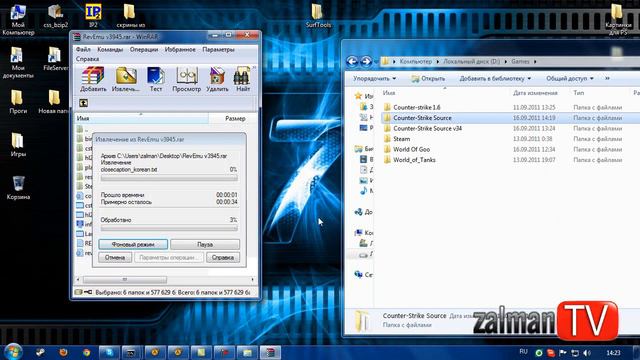Screen dimensions: 640x360
Task: Click the Обработано total progress bar
Action: 169,228
